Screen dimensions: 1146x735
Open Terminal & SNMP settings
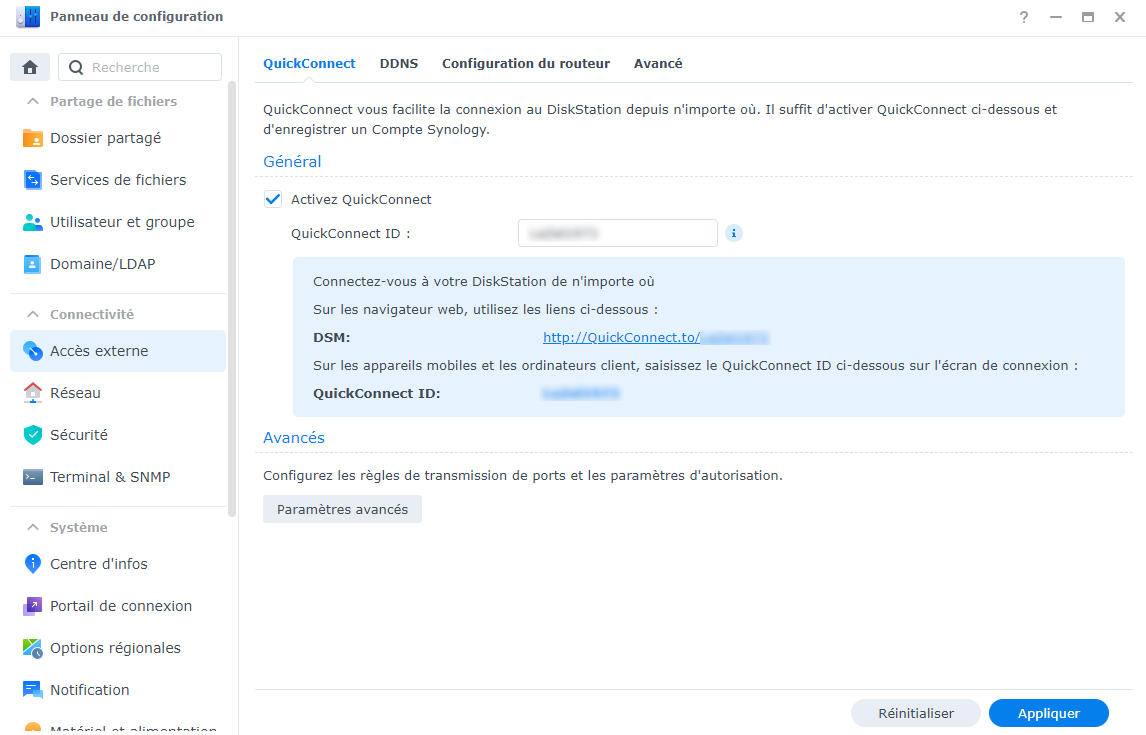click(110, 477)
